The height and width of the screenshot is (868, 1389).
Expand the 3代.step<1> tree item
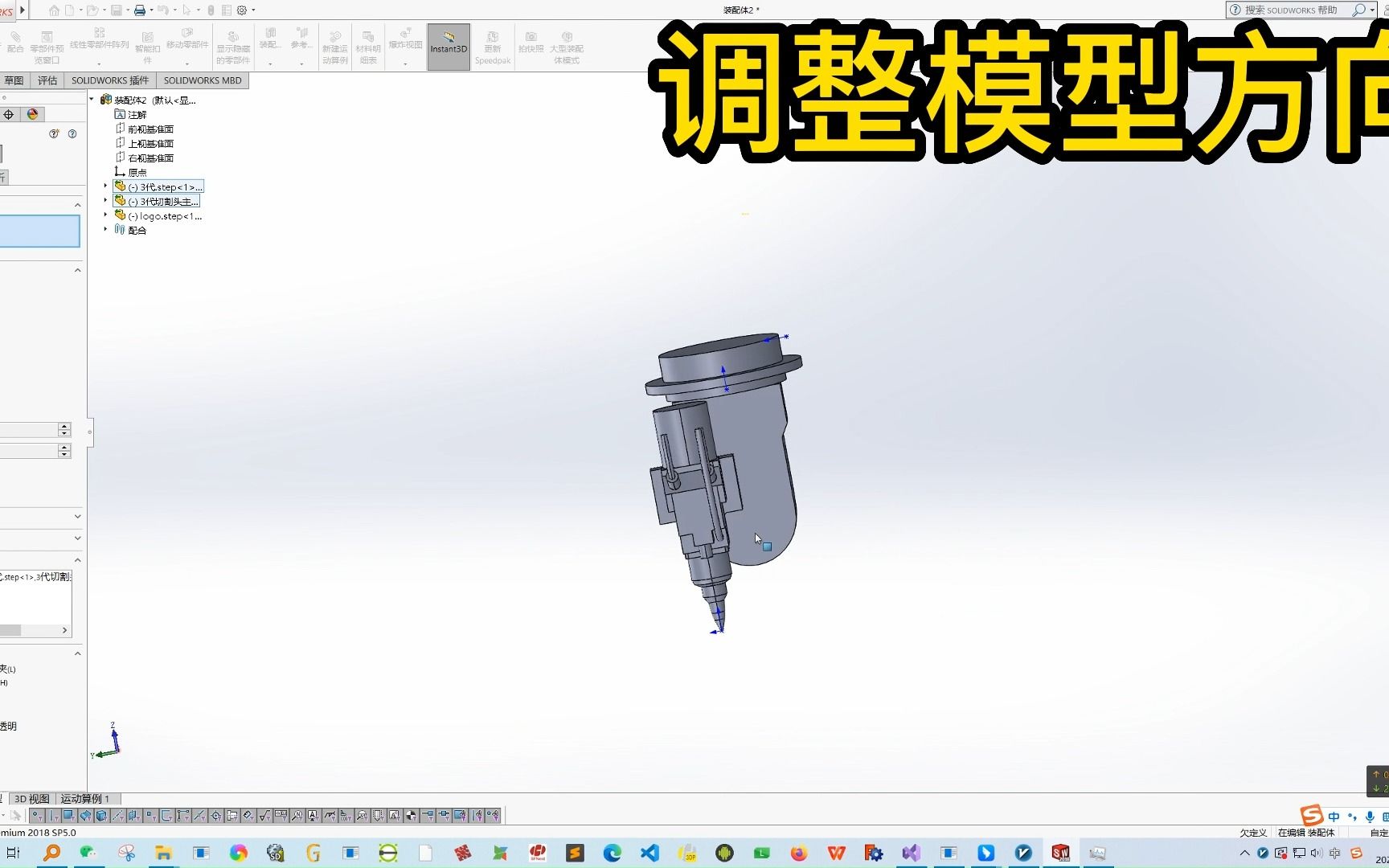click(105, 186)
